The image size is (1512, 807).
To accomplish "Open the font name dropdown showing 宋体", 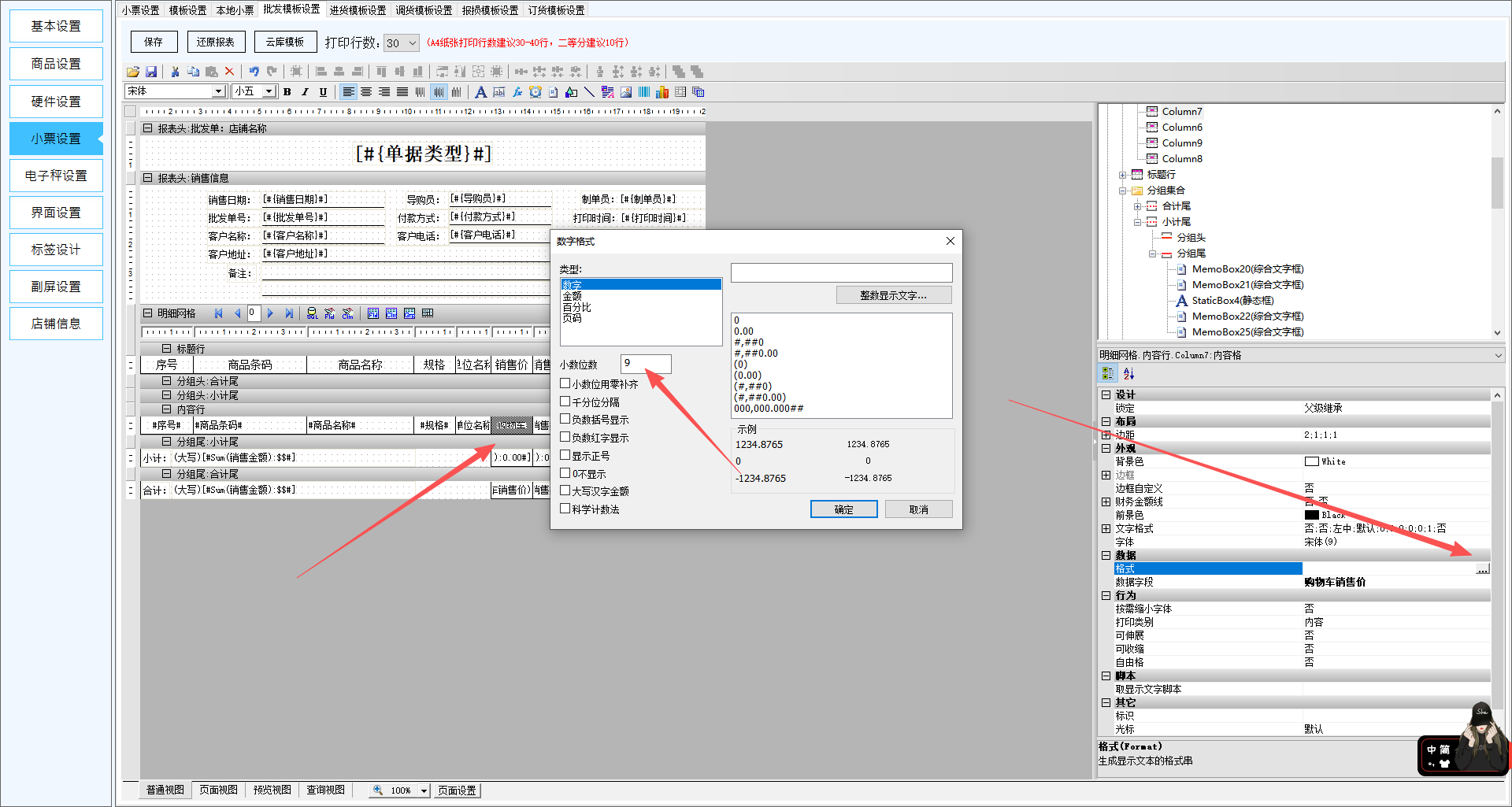I will (x=219, y=91).
